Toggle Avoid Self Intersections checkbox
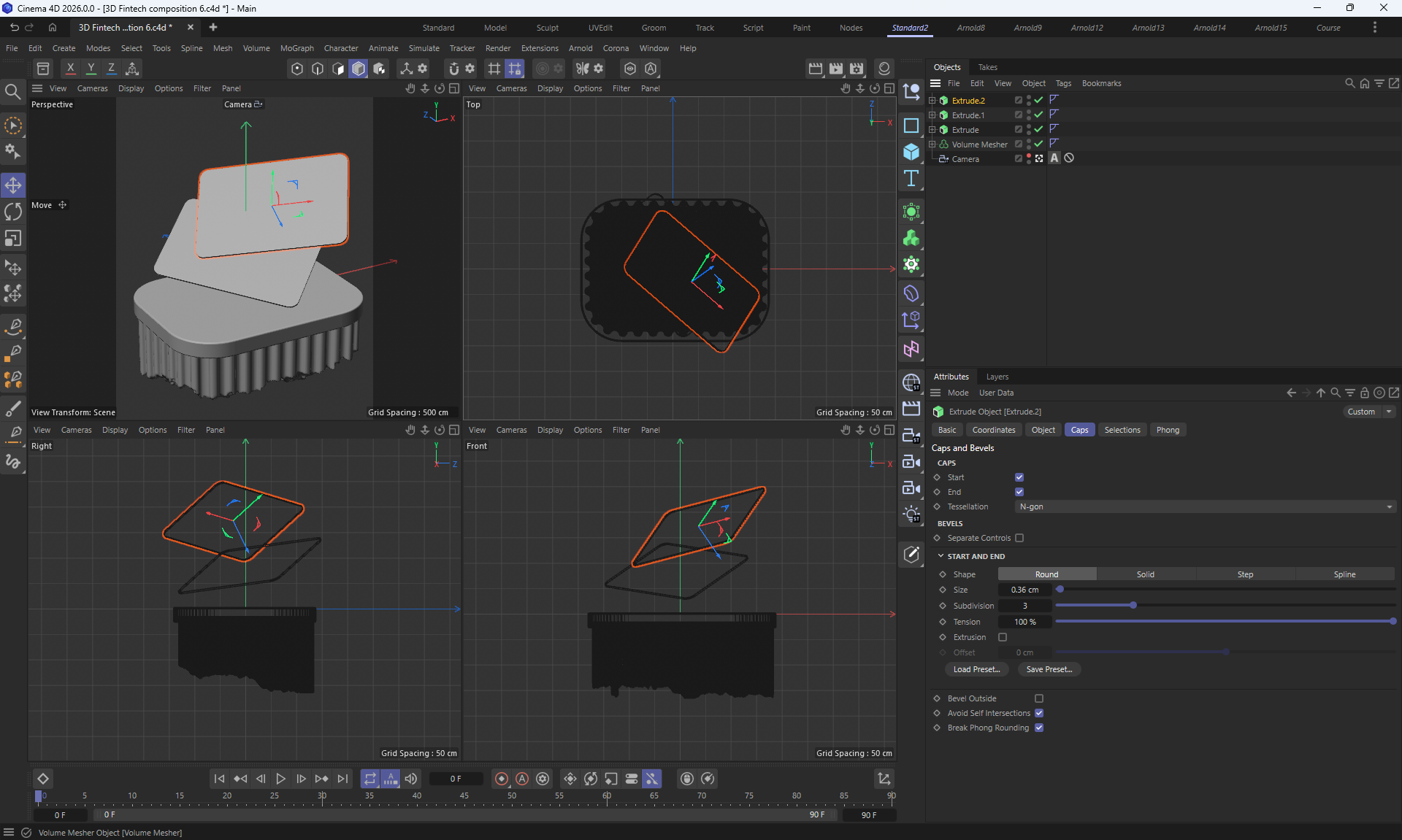Image resolution: width=1402 pixels, height=840 pixels. click(1039, 713)
